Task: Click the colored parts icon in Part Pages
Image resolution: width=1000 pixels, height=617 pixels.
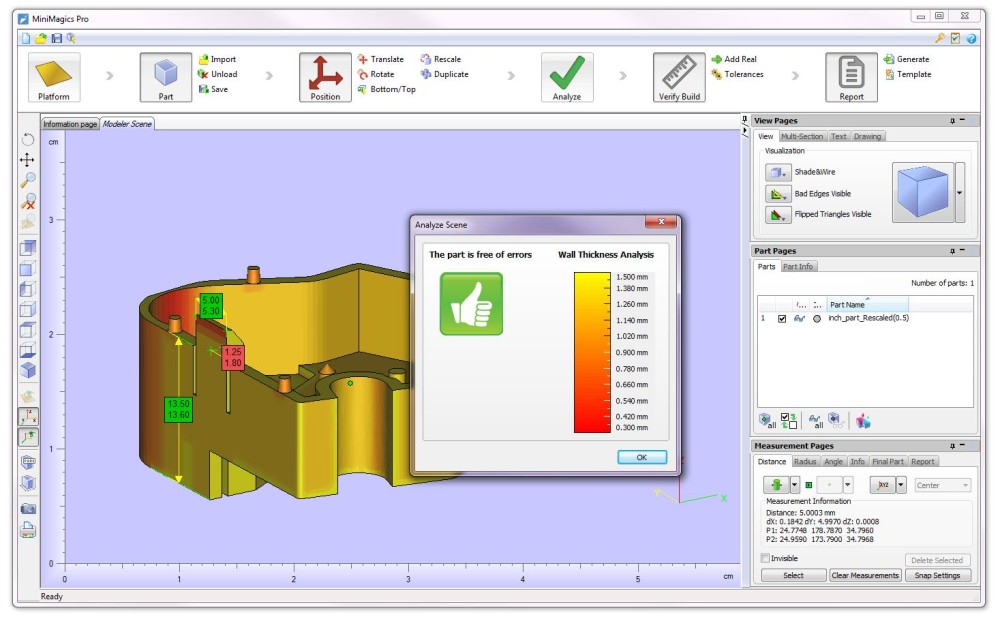Action: pos(863,421)
